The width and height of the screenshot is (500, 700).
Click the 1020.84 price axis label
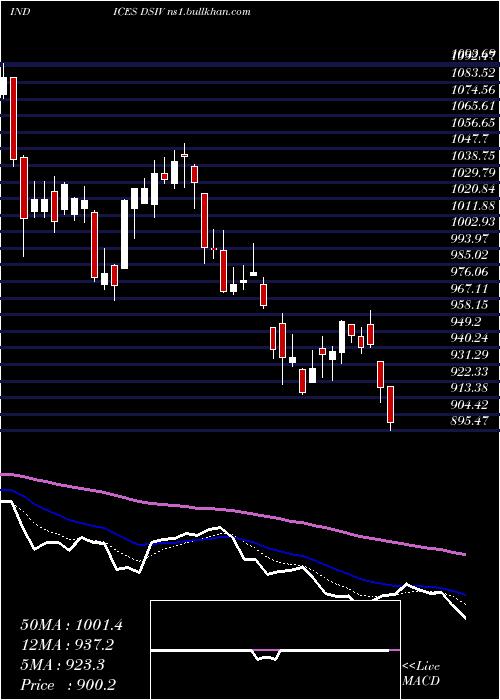click(473, 189)
